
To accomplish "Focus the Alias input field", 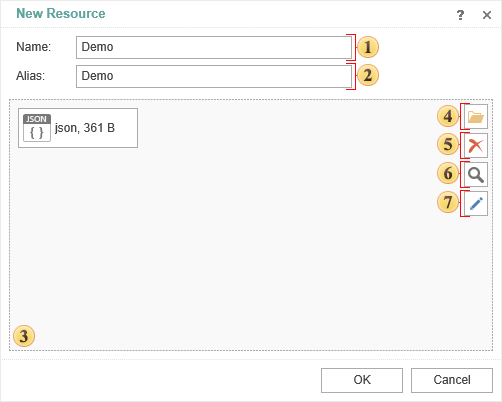I will [214, 76].
